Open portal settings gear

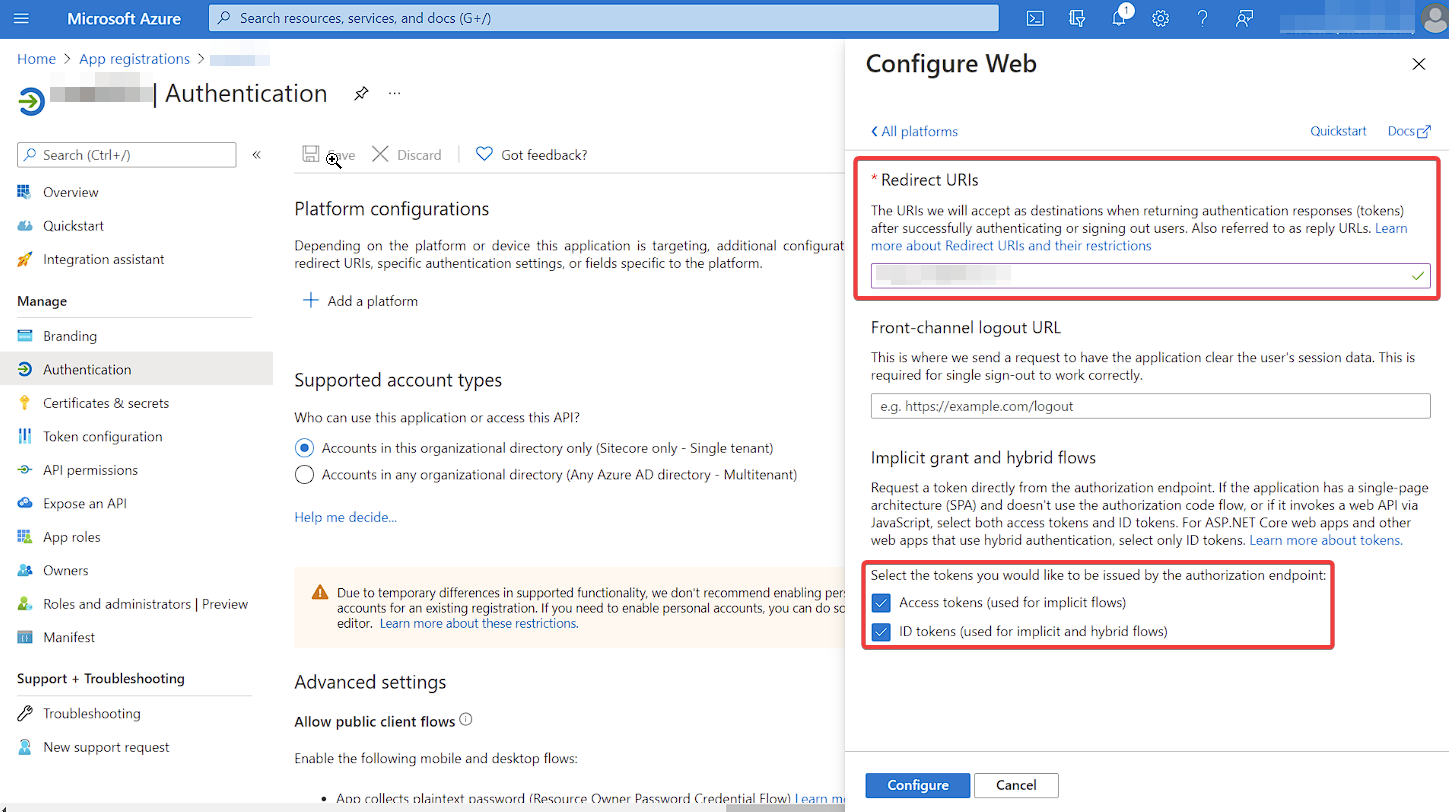tap(1160, 18)
